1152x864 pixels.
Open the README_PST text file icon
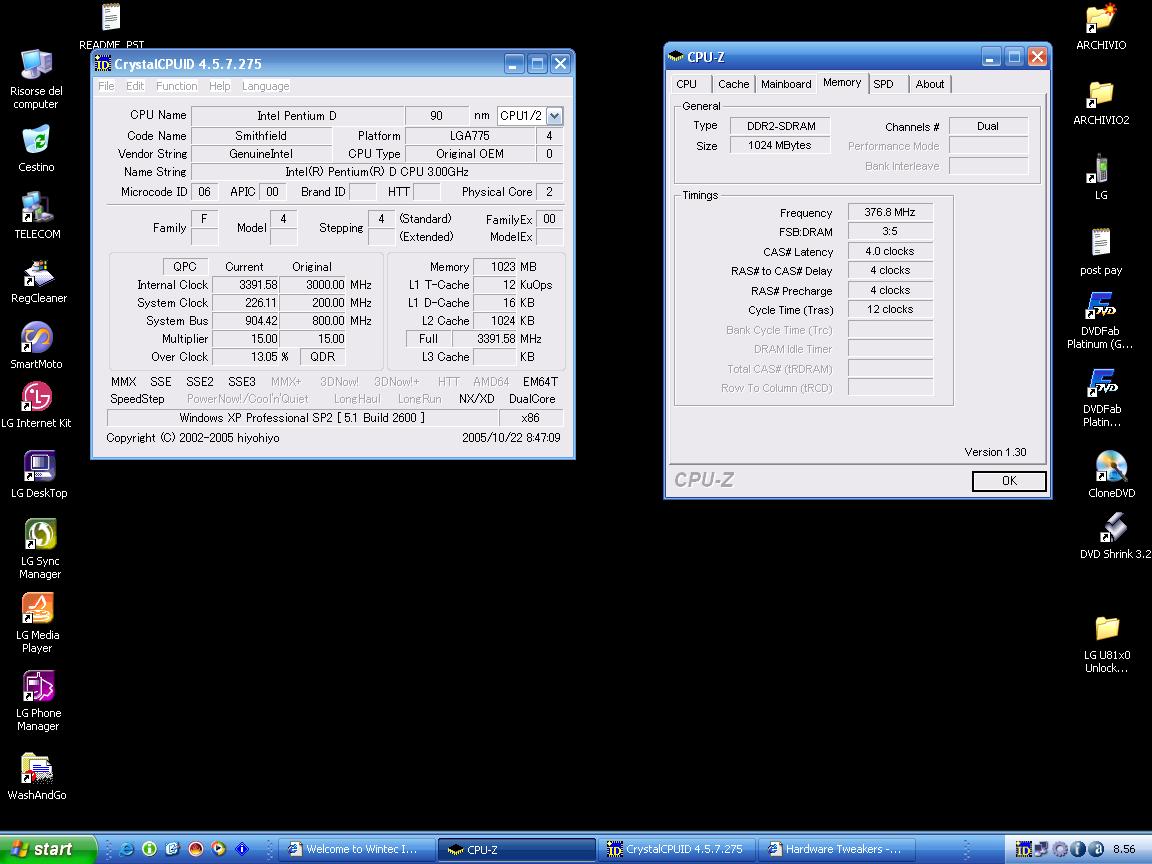pos(111,18)
